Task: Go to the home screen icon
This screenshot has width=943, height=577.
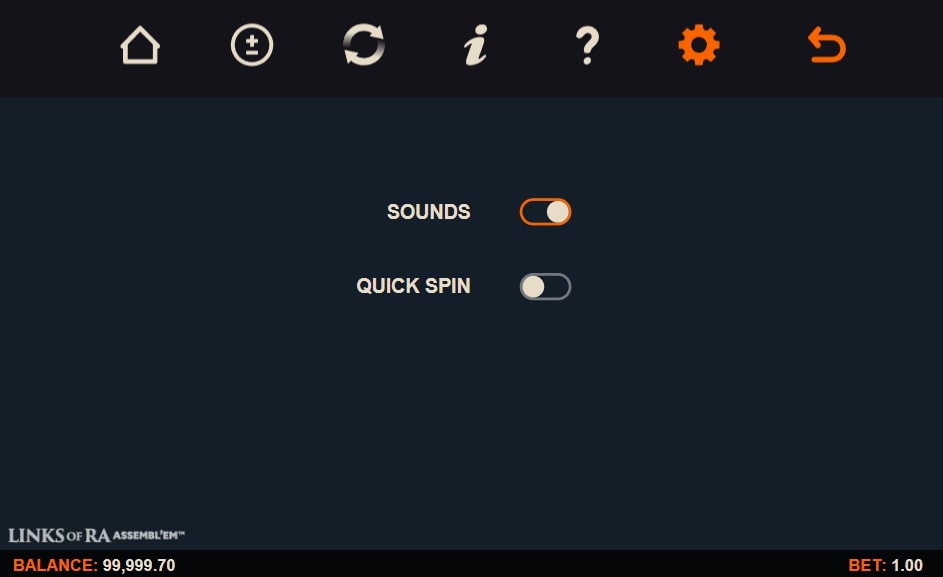Action: coord(140,46)
